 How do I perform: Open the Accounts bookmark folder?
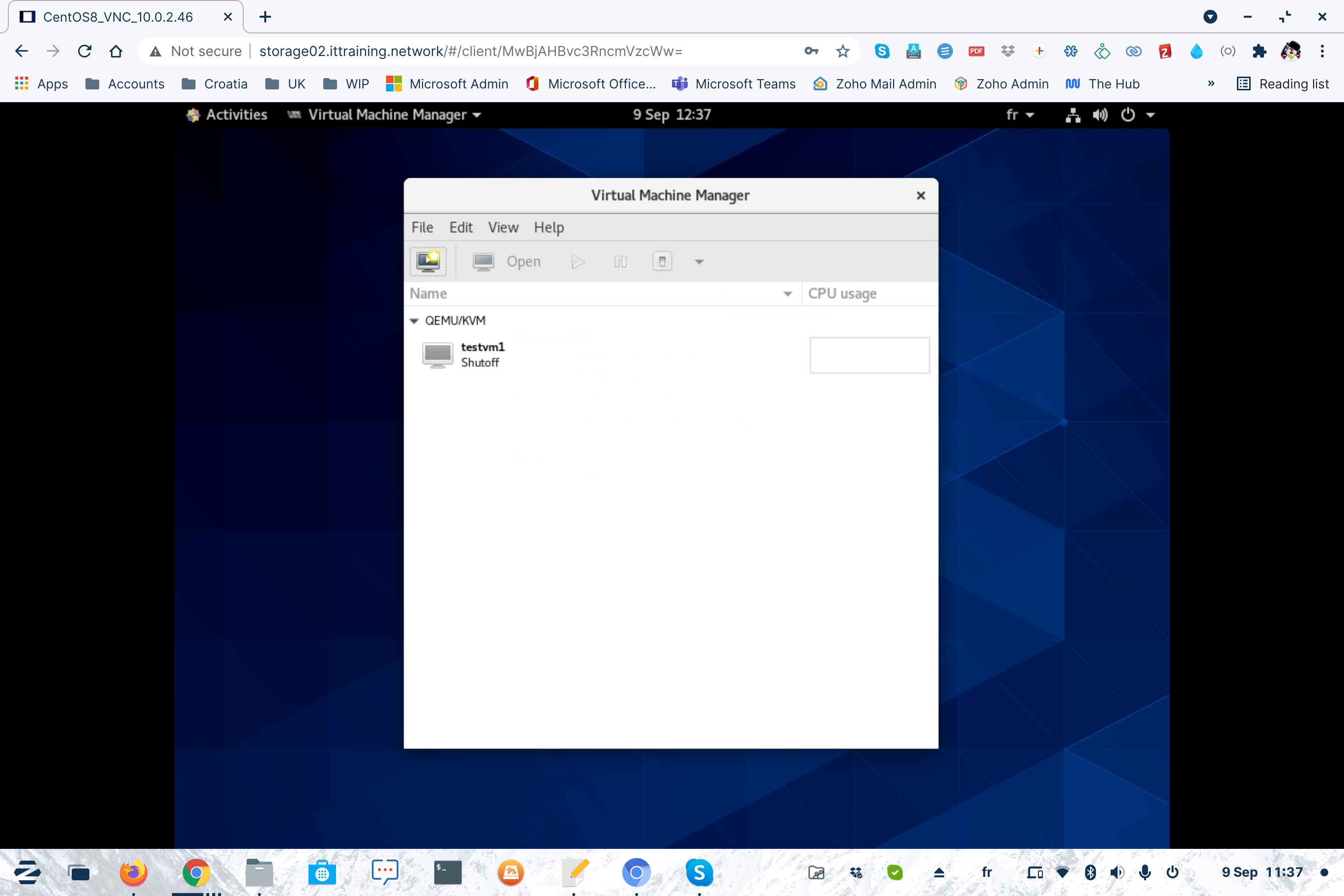tap(125, 84)
